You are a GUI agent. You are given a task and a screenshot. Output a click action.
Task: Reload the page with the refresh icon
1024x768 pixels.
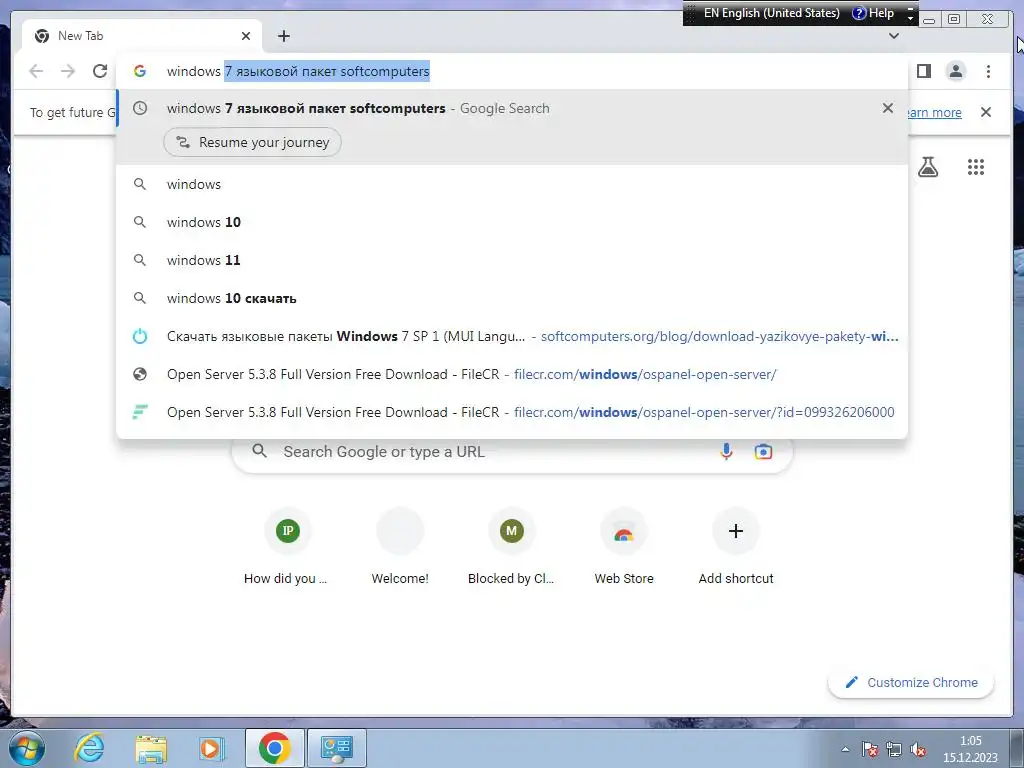coord(100,71)
